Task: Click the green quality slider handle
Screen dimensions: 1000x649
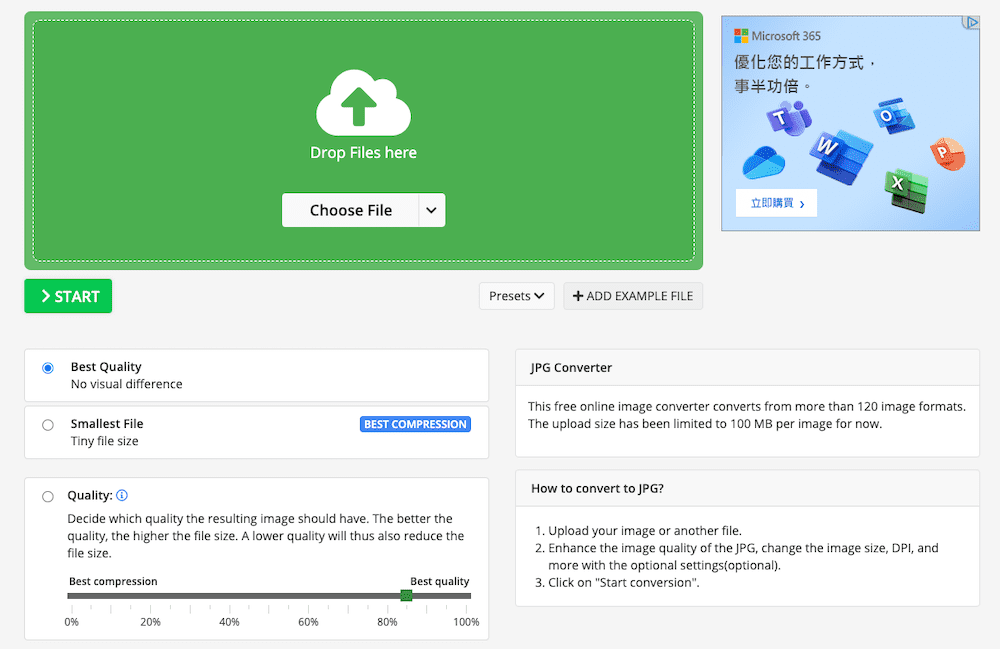Action: pos(406,596)
